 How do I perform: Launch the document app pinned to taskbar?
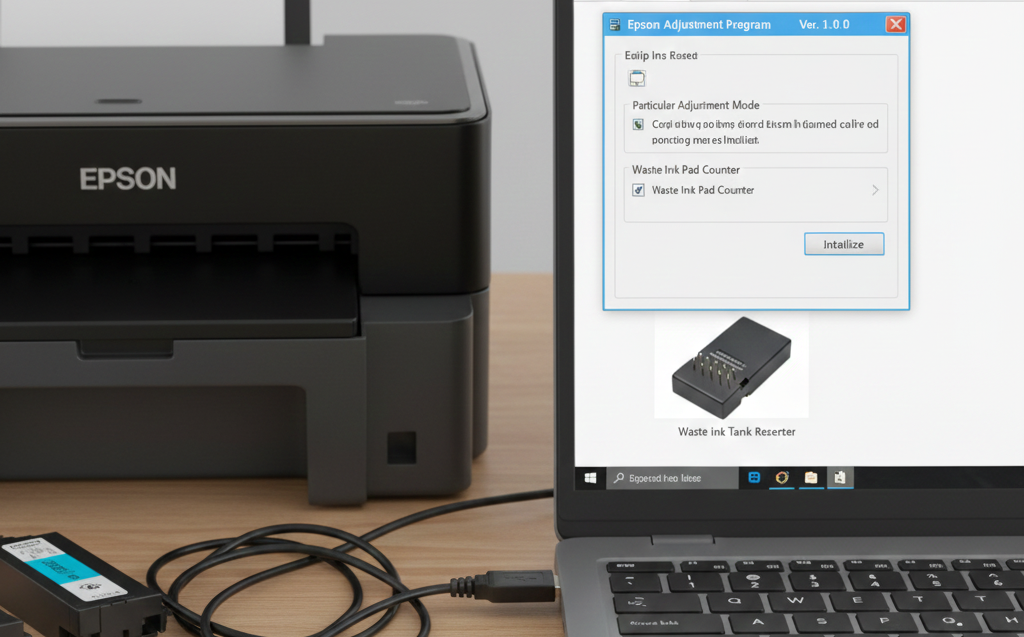tap(838, 477)
